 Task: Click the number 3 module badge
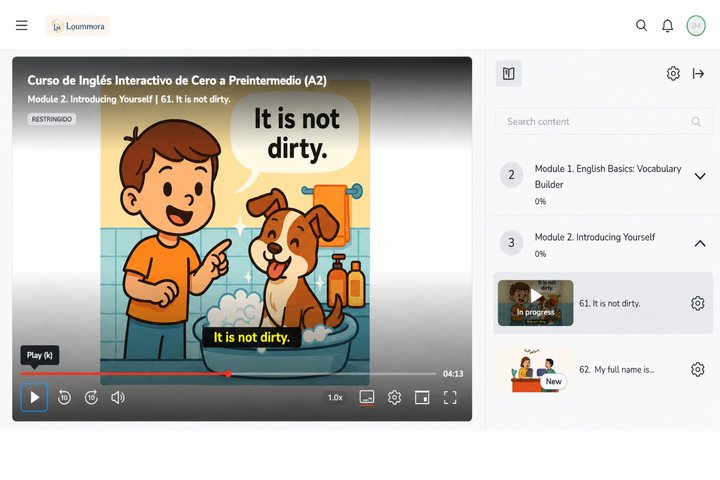tap(511, 243)
